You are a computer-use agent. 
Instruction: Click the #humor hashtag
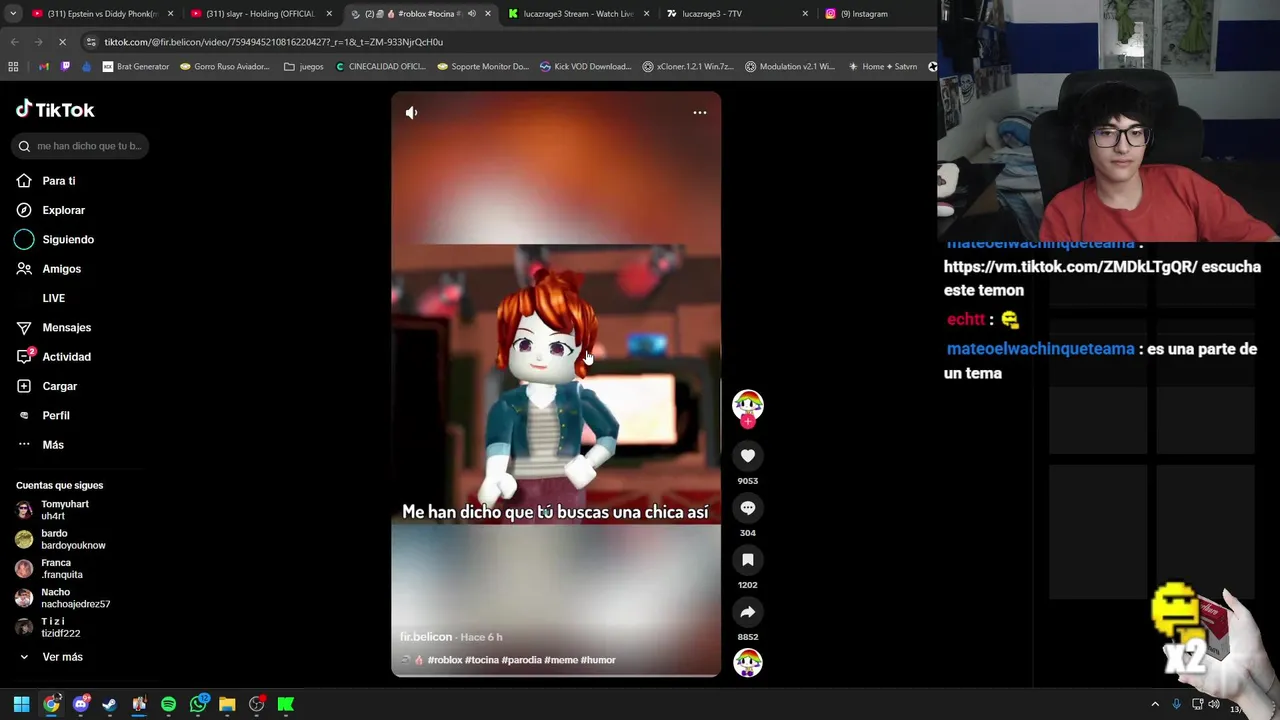point(598,660)
